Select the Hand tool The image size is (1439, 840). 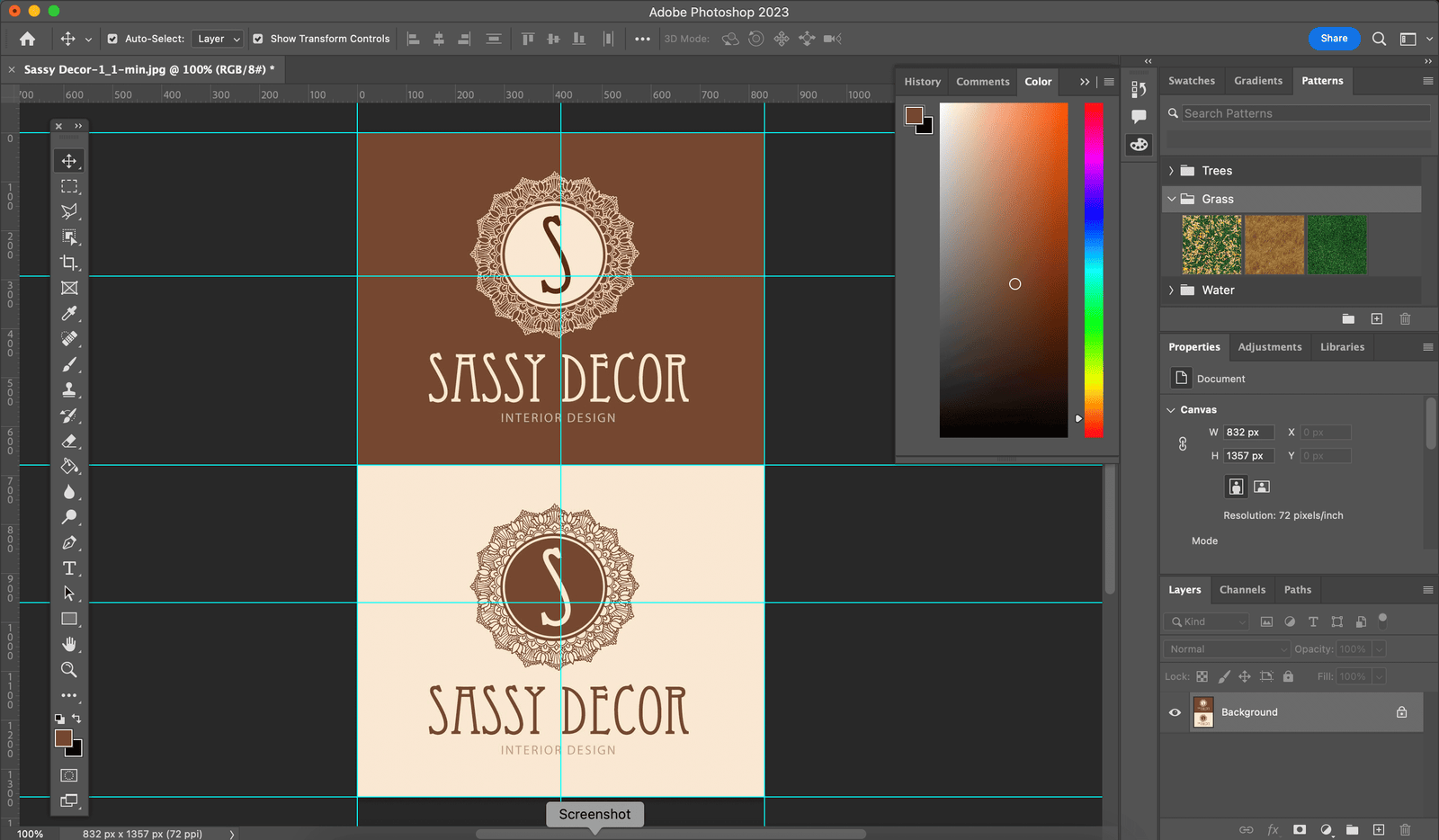tap(69, 645)
